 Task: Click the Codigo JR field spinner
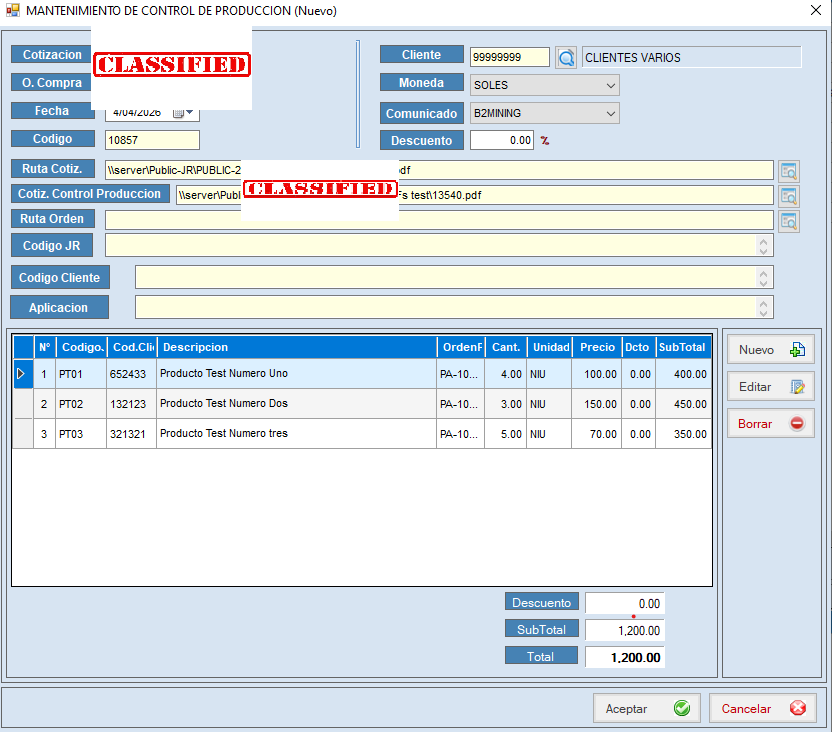pos(765,245)
